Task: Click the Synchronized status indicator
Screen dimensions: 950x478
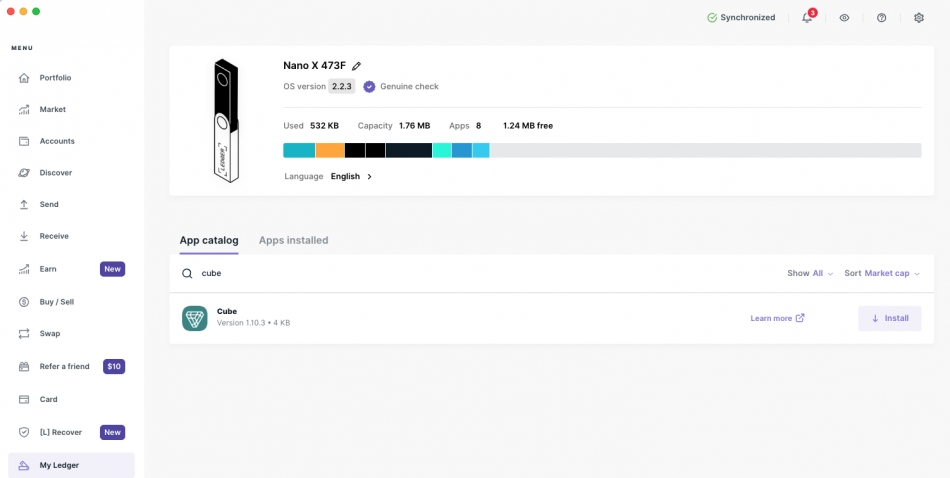Action: coord(741,18)
